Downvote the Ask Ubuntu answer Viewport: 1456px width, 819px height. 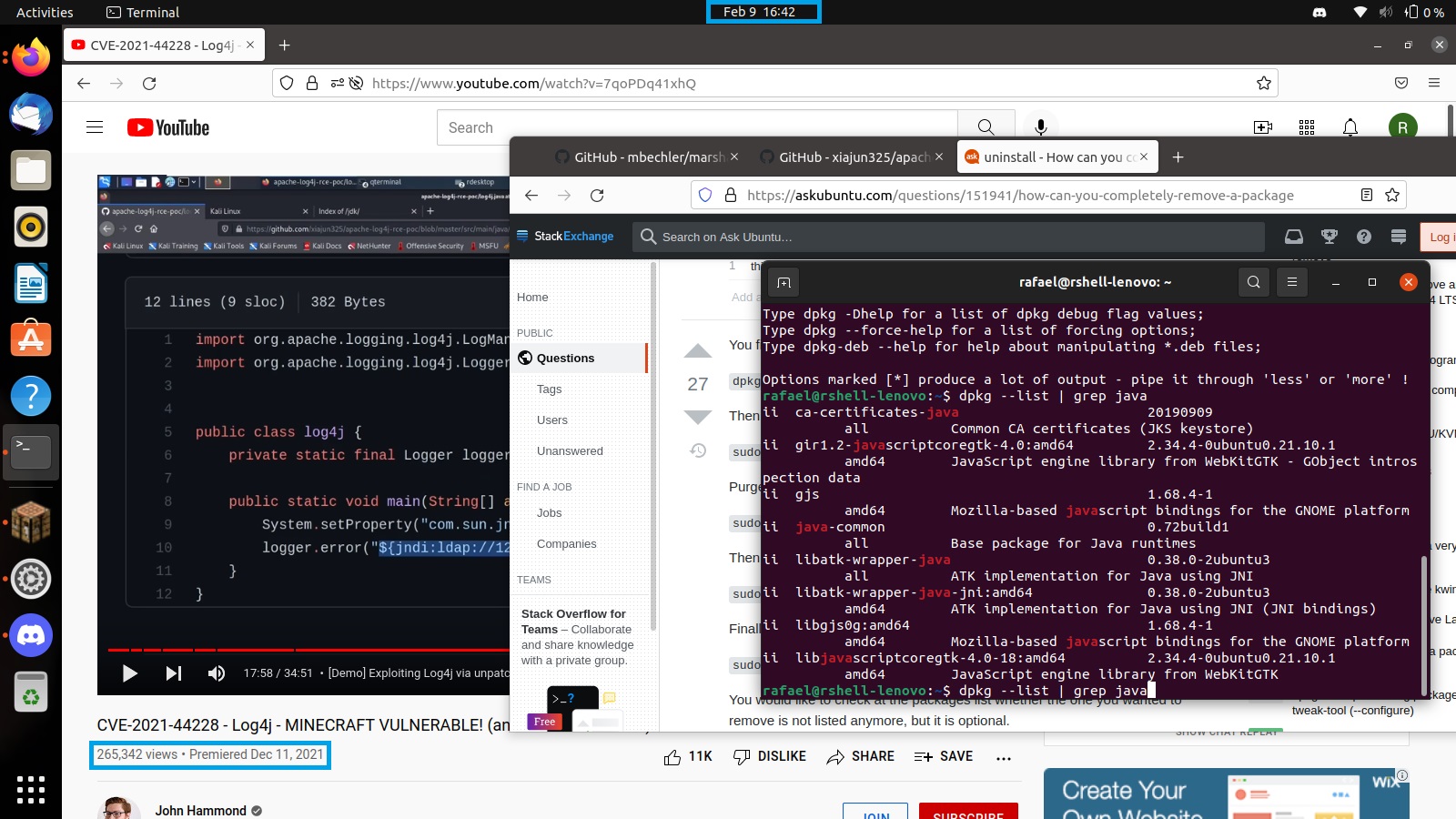(697, 418)
